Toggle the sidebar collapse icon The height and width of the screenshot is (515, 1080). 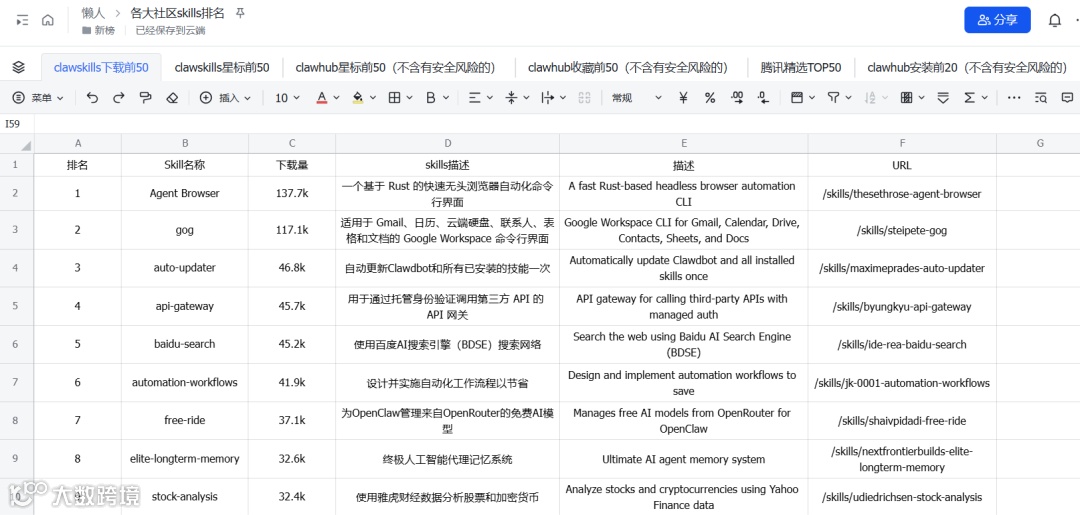pos(22,20)
